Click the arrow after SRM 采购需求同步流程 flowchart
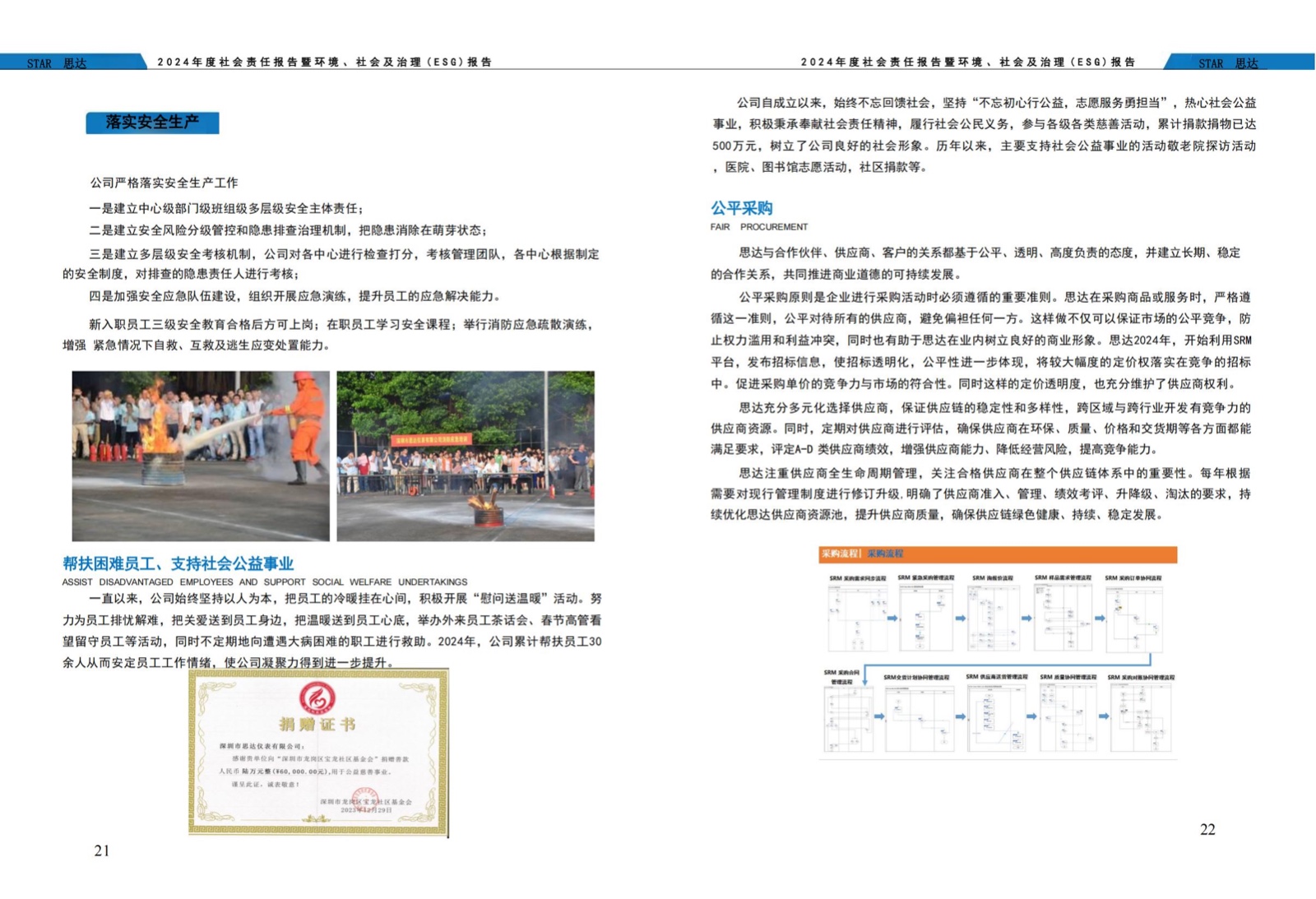The image size is (1316, 899). click(892, 618)
